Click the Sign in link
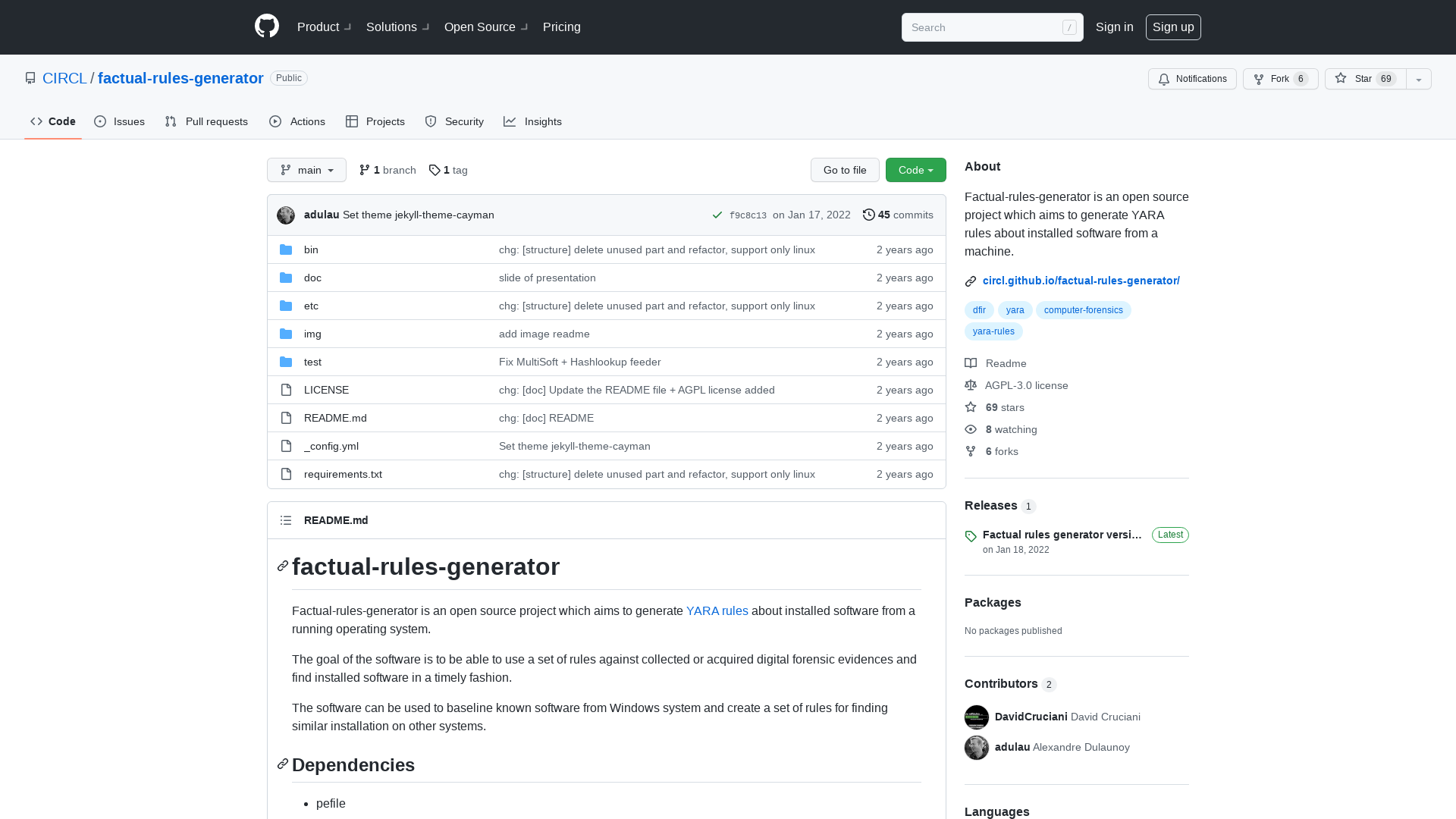This screenshot has height=819, width=1456. (1115, 27)
